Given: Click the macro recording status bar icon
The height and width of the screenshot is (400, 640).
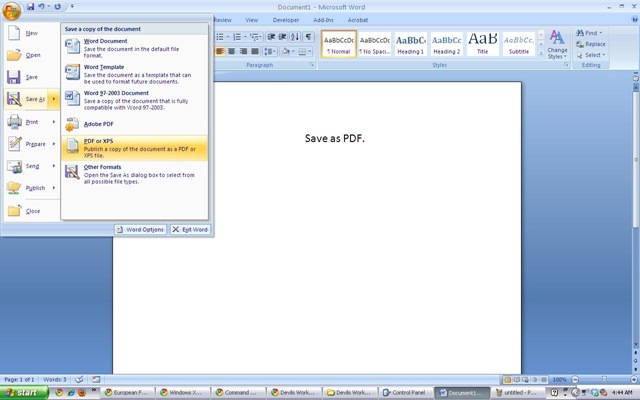Looking at the screenshot, I should 96,380.
